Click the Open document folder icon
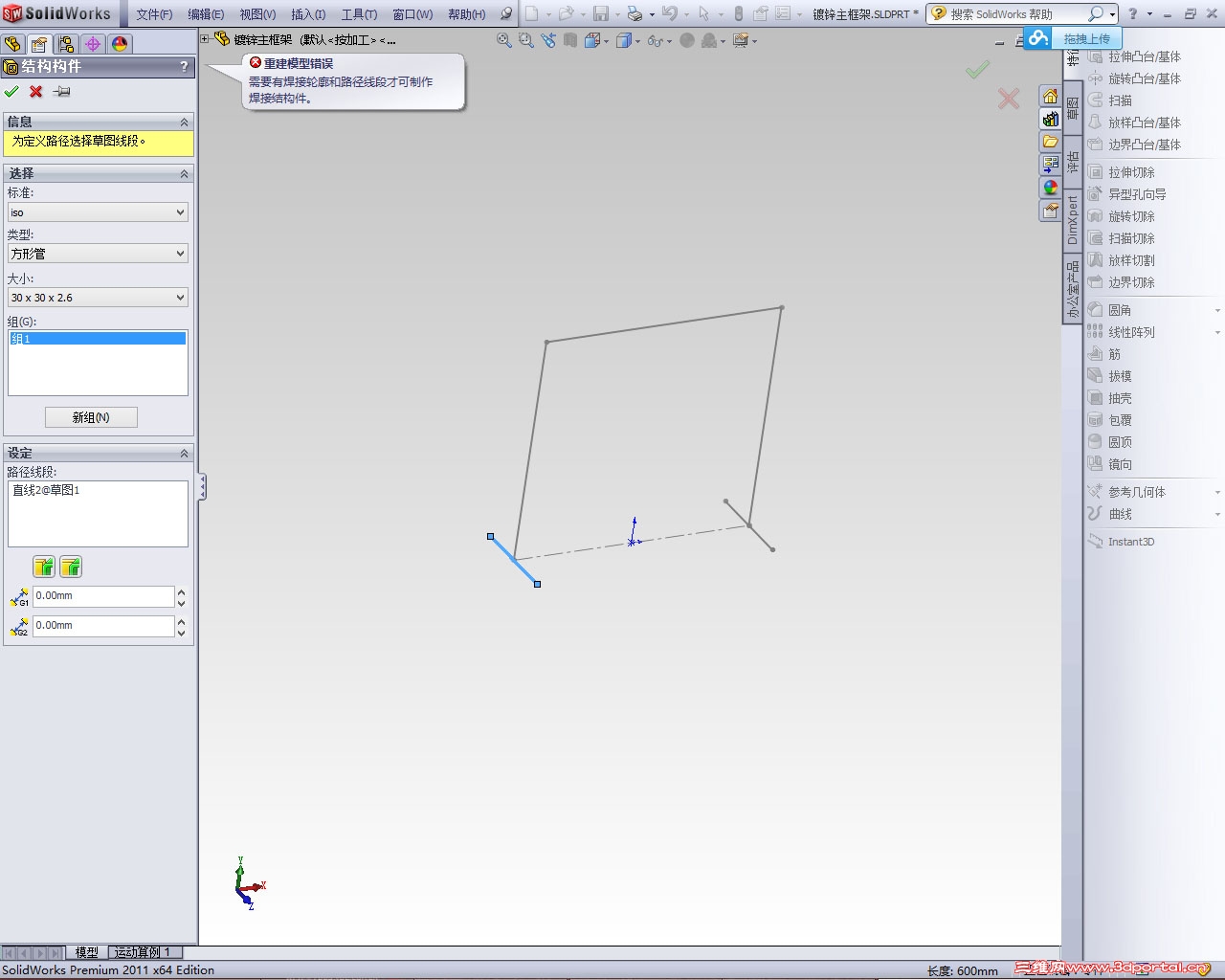The height and width of the screenshot is (980, 1225). pyautogui.click(x=567, y=13)
